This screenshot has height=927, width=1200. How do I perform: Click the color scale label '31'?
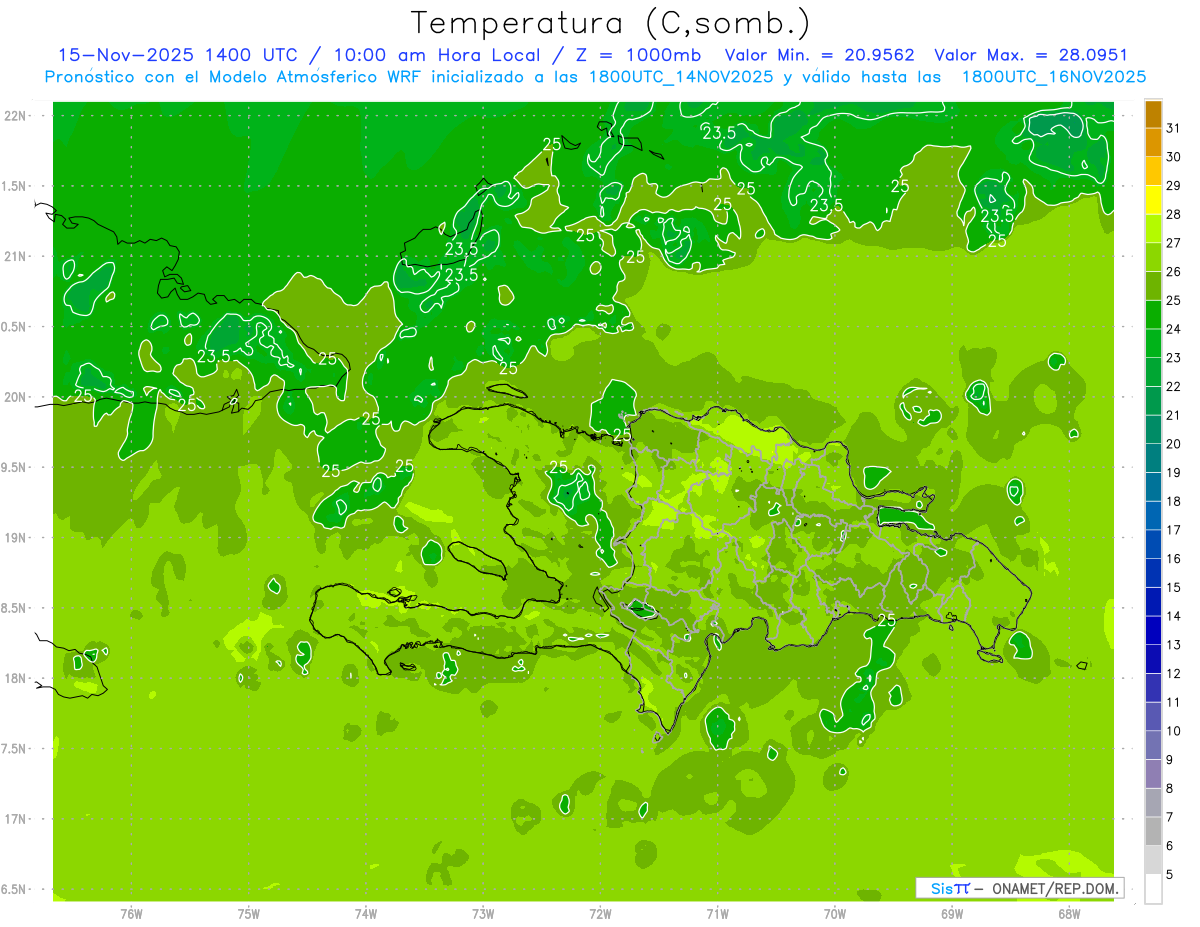[x=1174, y=128]
